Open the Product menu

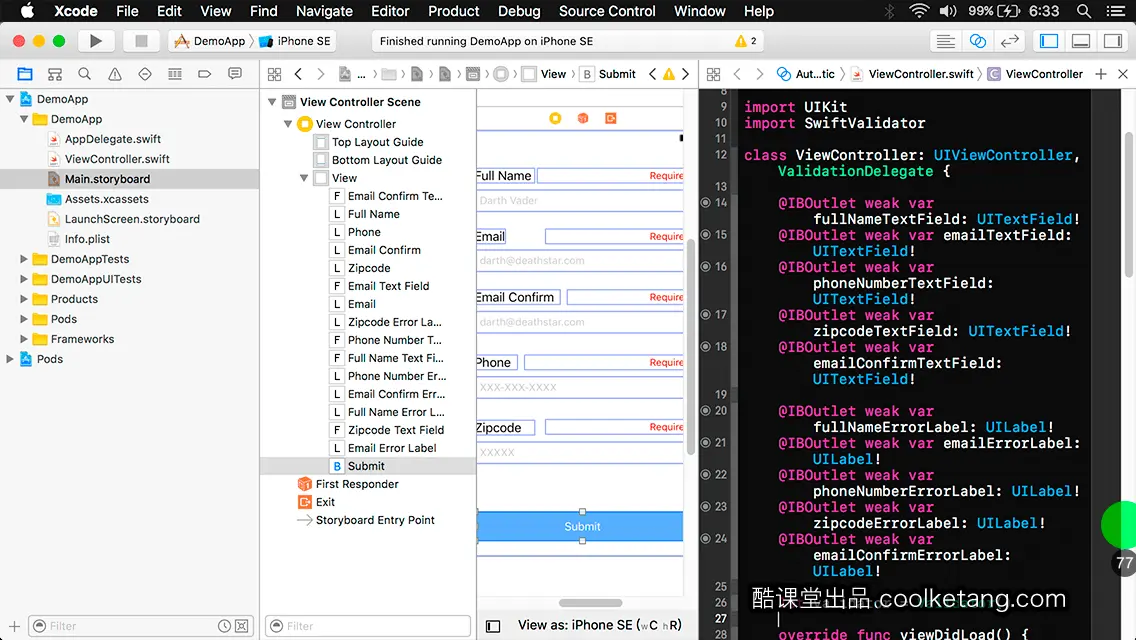tap(454, 11)
